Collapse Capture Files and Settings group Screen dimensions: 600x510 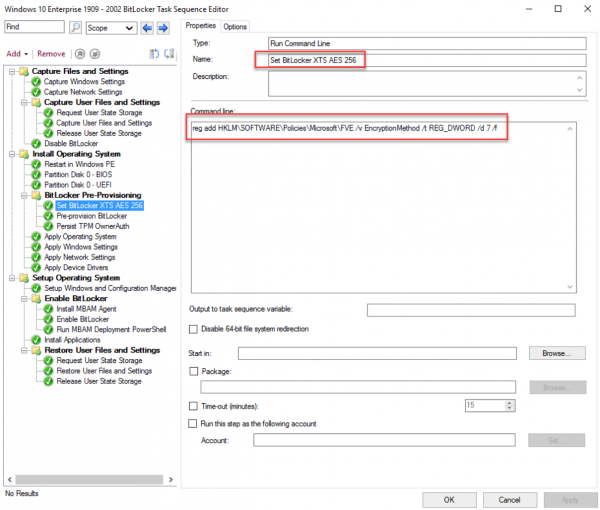pyautogui.click(x=12, y=72)
